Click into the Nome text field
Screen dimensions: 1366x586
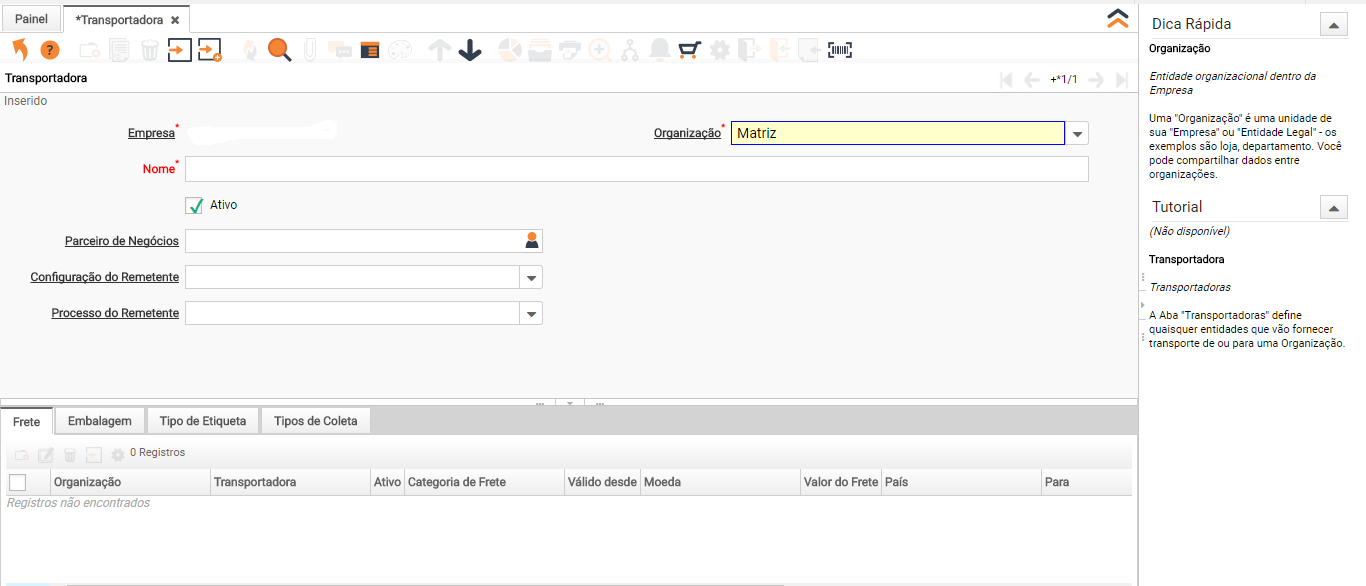pos(636,169)
